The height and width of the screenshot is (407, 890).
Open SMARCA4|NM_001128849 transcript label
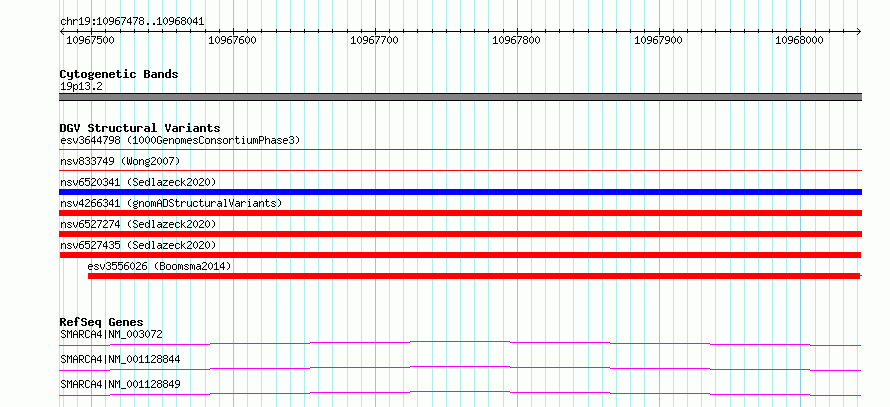tap(120, 384)
